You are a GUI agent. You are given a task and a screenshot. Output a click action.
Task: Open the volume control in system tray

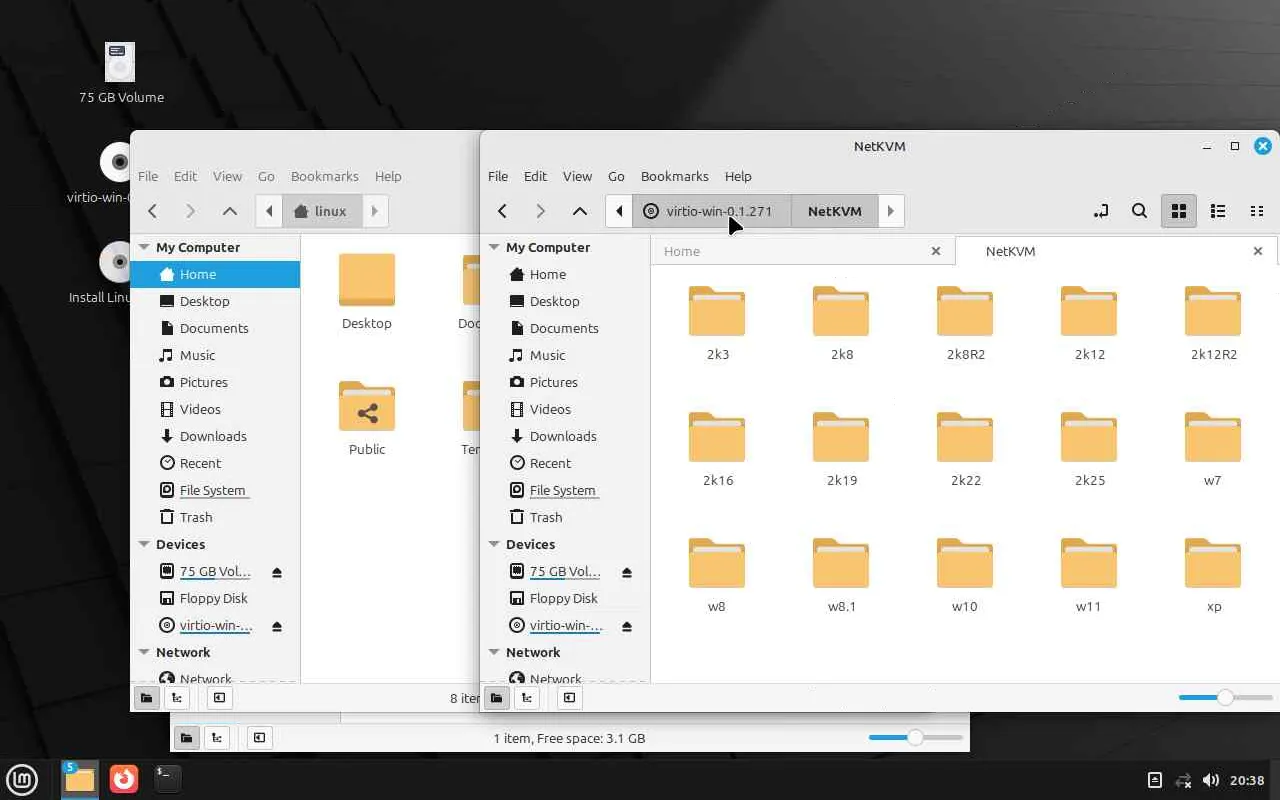click(x=1211, y=780)
